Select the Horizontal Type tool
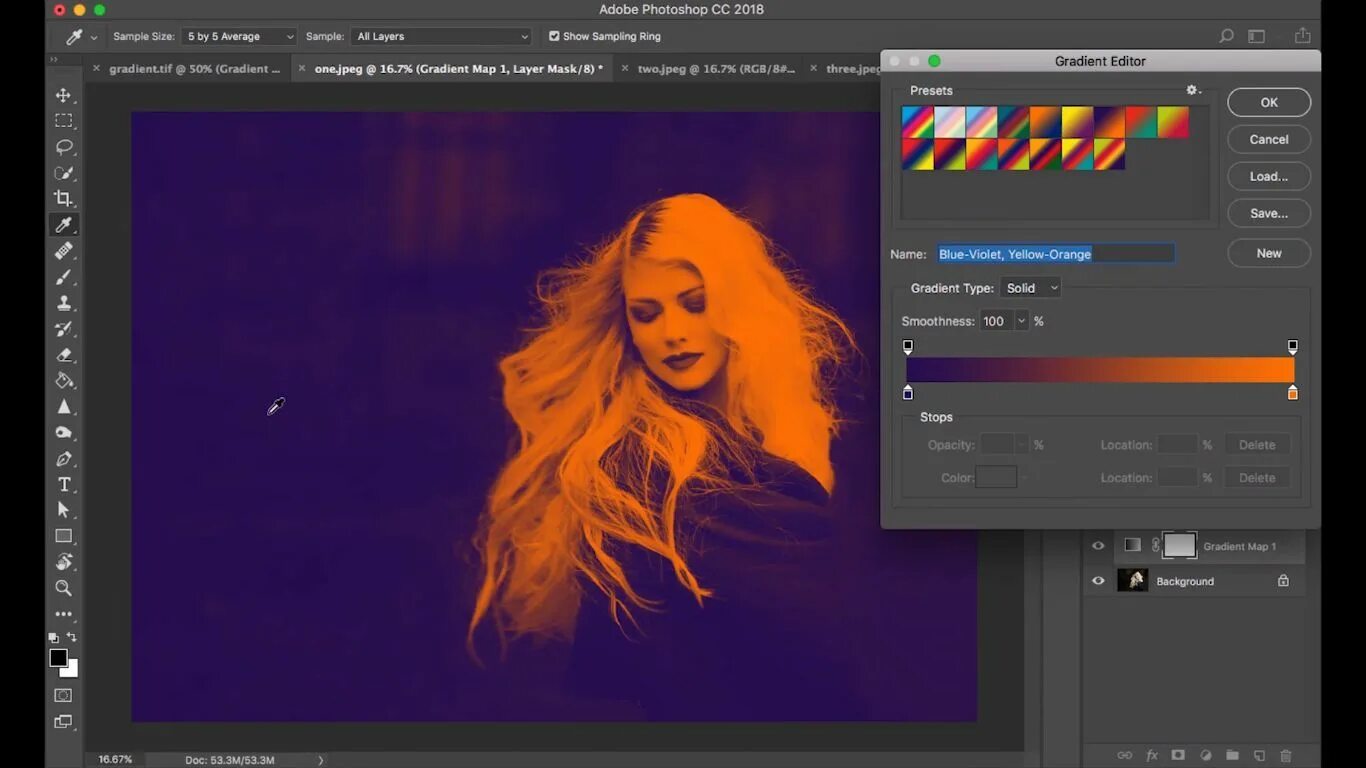The image size is (1366, 768). click(x=63, y=485)
